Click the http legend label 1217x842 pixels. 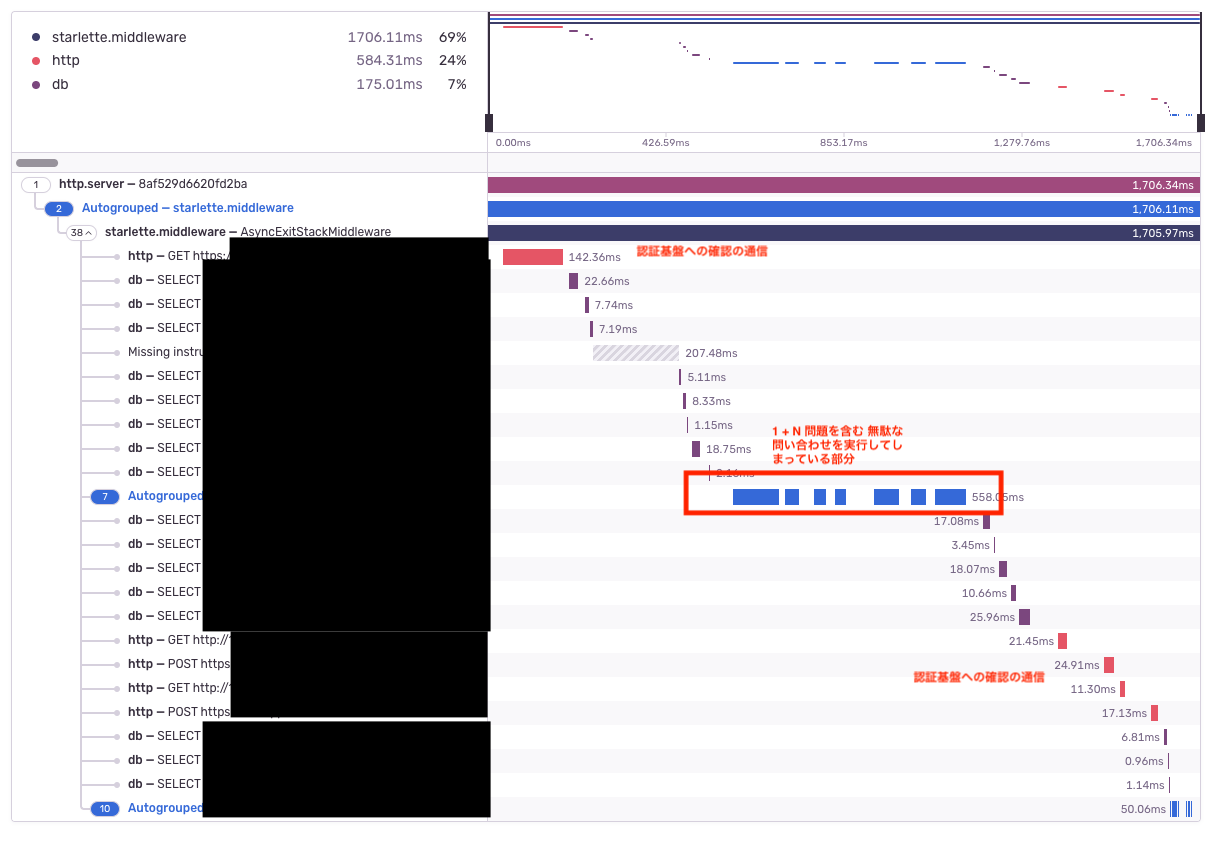[66, 61]
